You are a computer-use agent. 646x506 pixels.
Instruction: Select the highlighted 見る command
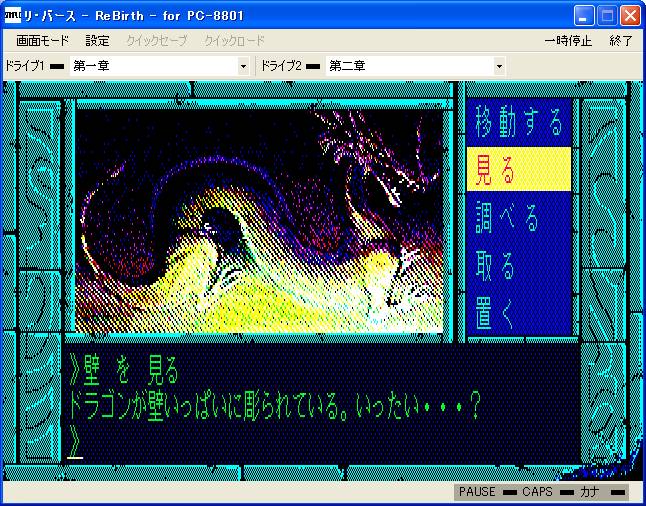coord(519,169)
